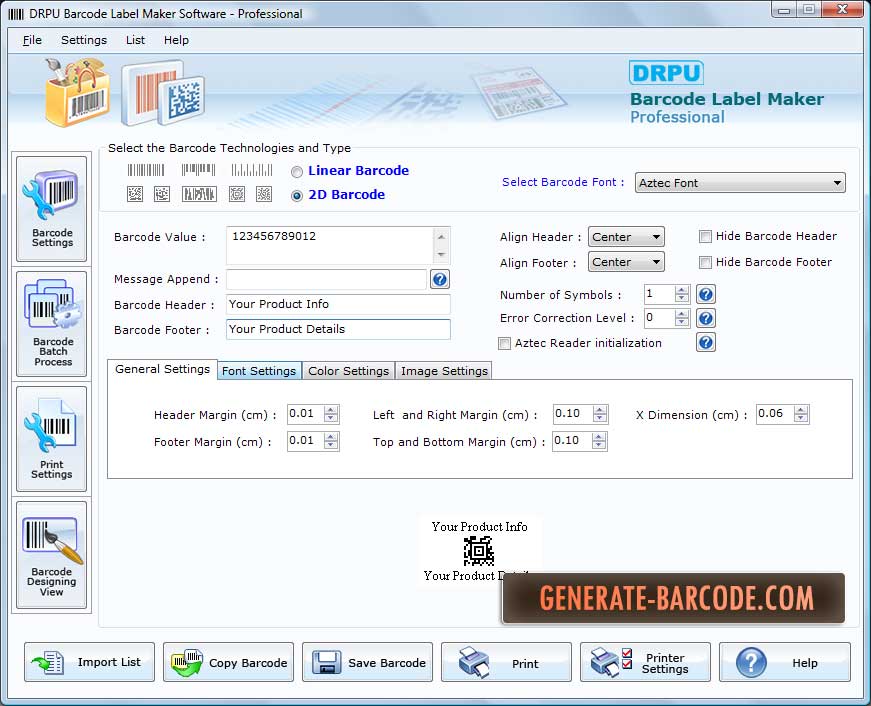Enable the Hide Barcode Header checkbox
The width and height of the screenshot is (871, 706).
coord(705,237)
